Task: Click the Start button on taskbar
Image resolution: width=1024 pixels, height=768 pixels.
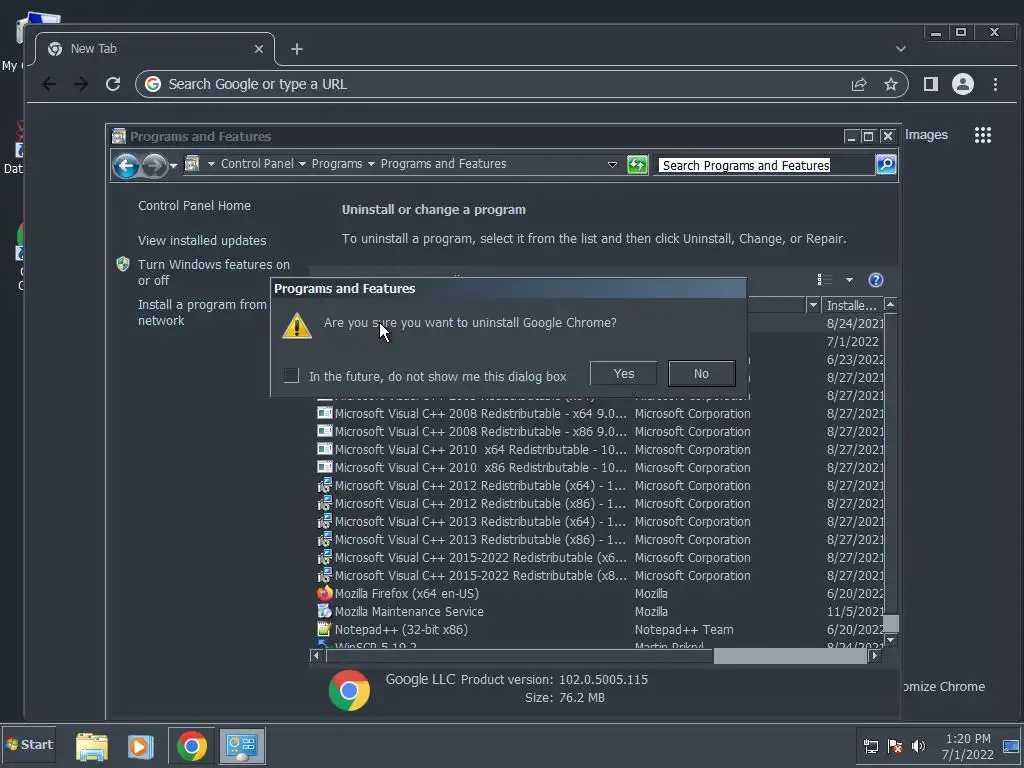Action: pyautogui.click(x=29, y=744)
